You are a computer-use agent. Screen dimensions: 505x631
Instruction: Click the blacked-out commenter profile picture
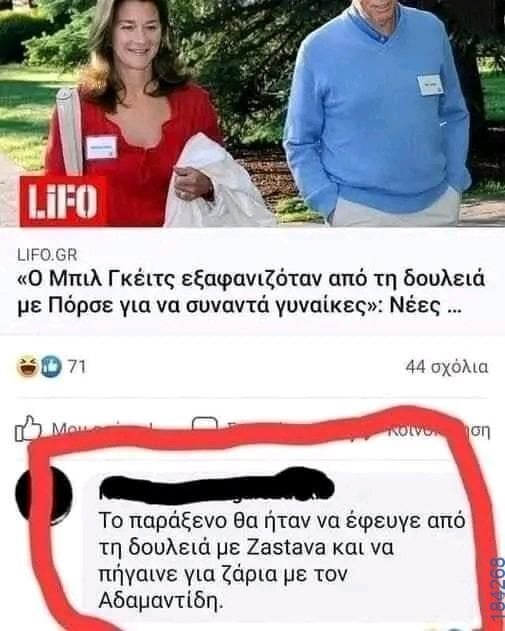click(44, 495)
